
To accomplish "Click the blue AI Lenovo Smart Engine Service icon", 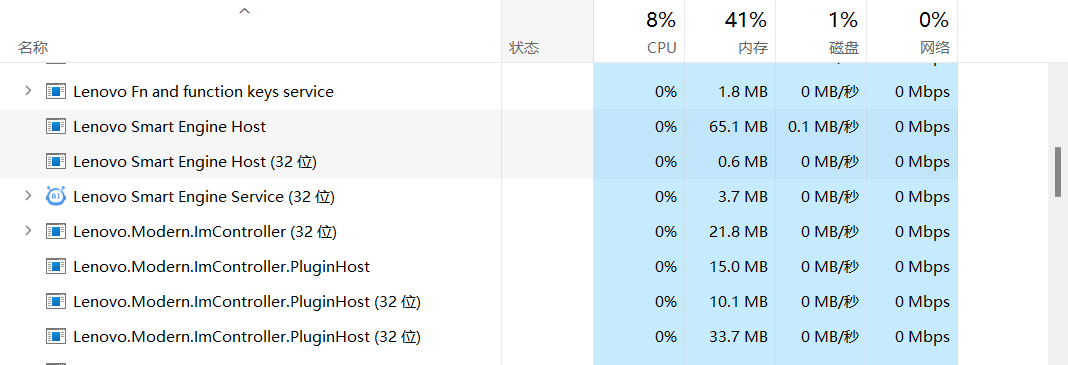I will [x=55, y=196].
